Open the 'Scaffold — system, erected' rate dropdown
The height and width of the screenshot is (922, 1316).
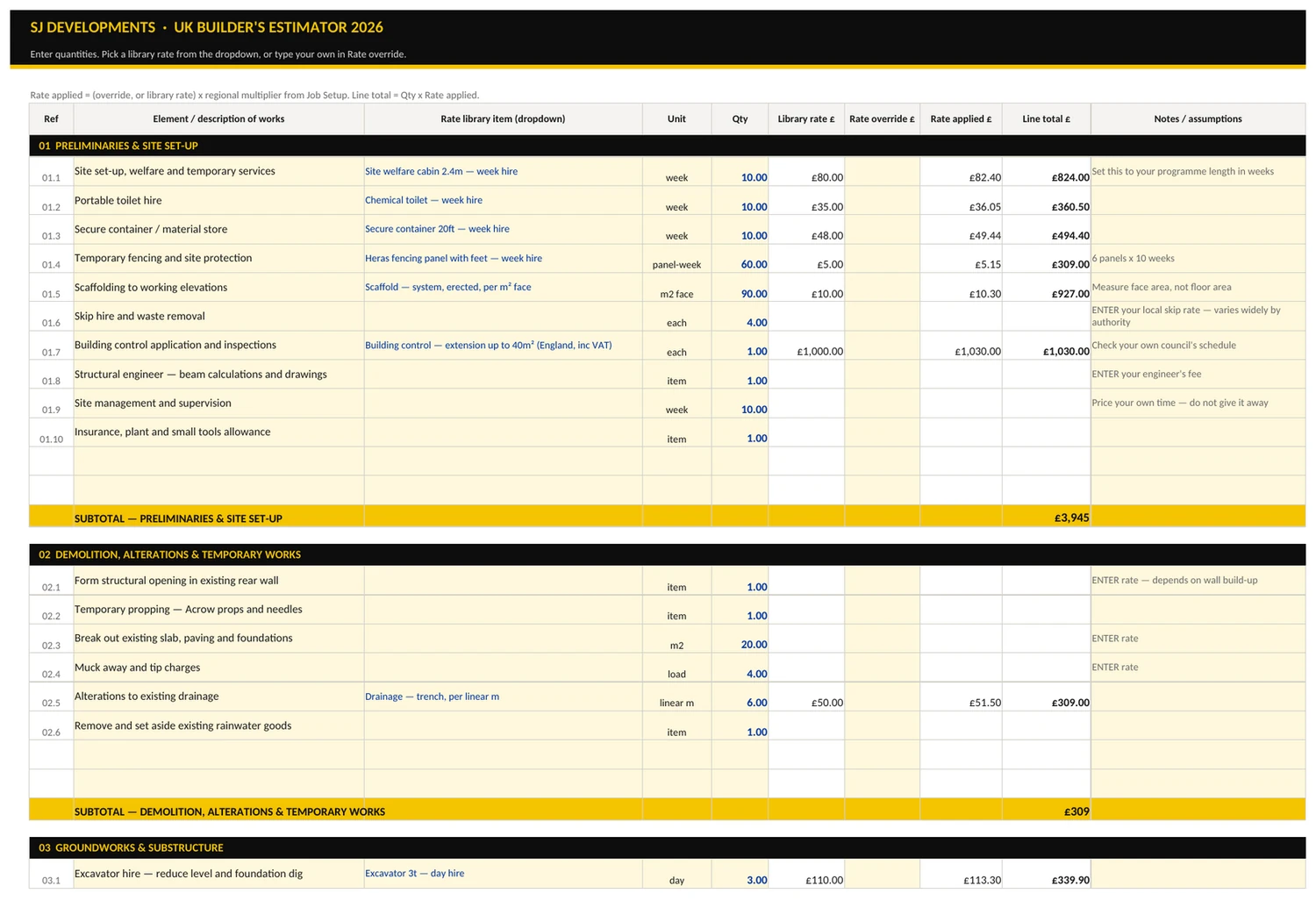coord(503,287)
